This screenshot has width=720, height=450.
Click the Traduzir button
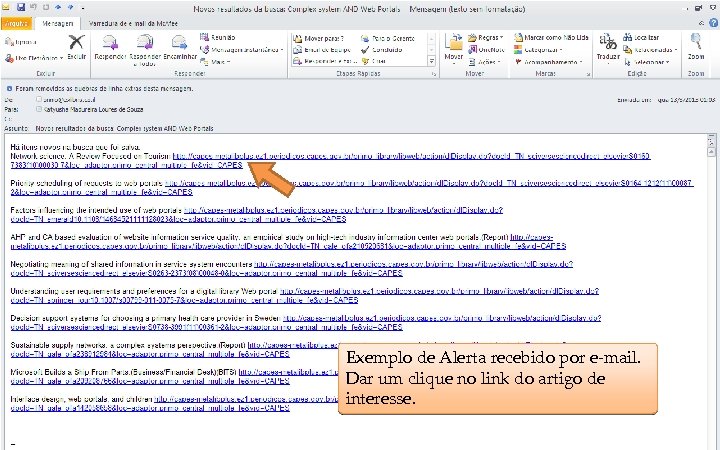608,49
